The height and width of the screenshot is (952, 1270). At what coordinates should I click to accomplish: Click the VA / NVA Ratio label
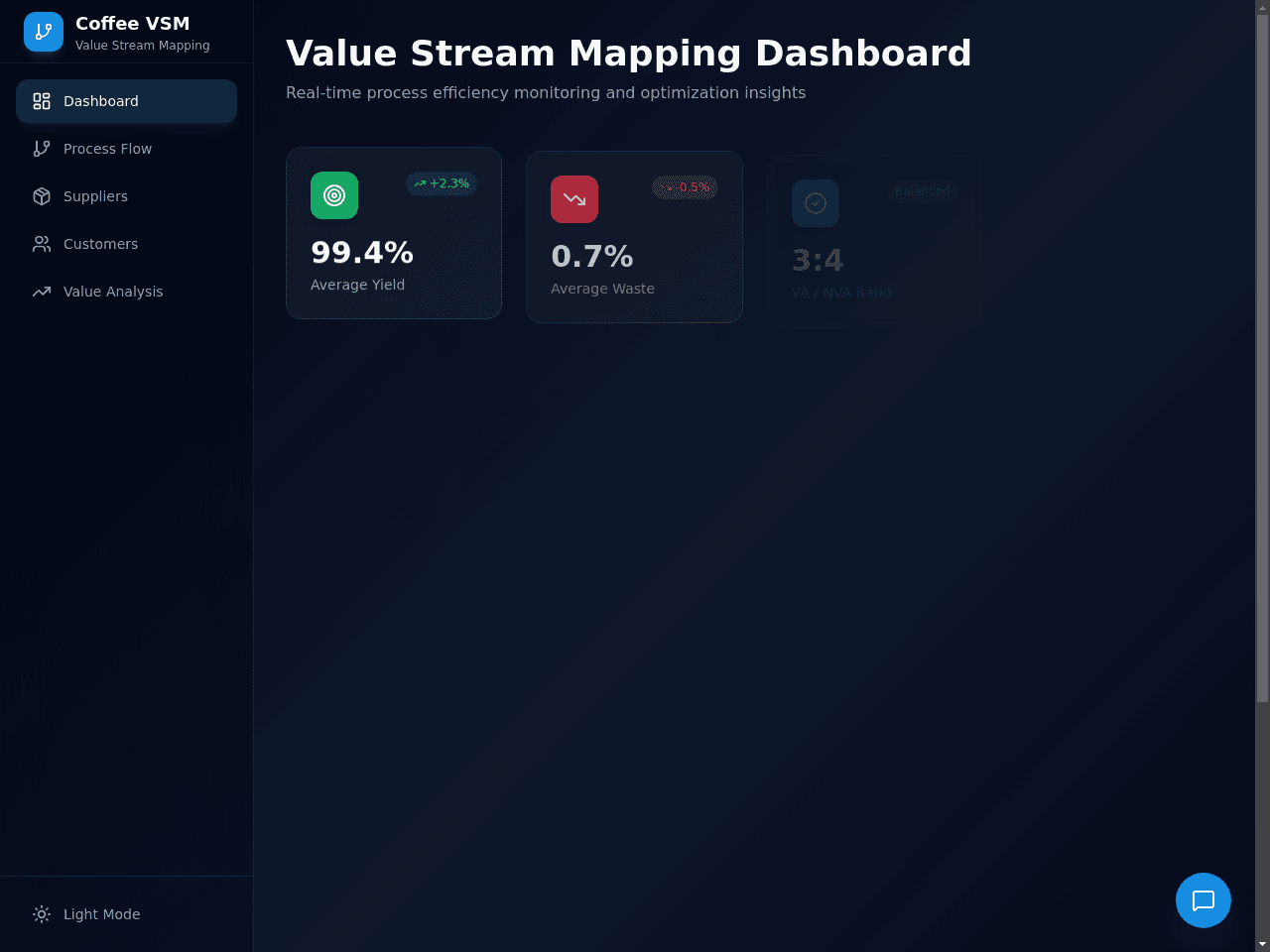pyautogui.click(x=841, y=293)
